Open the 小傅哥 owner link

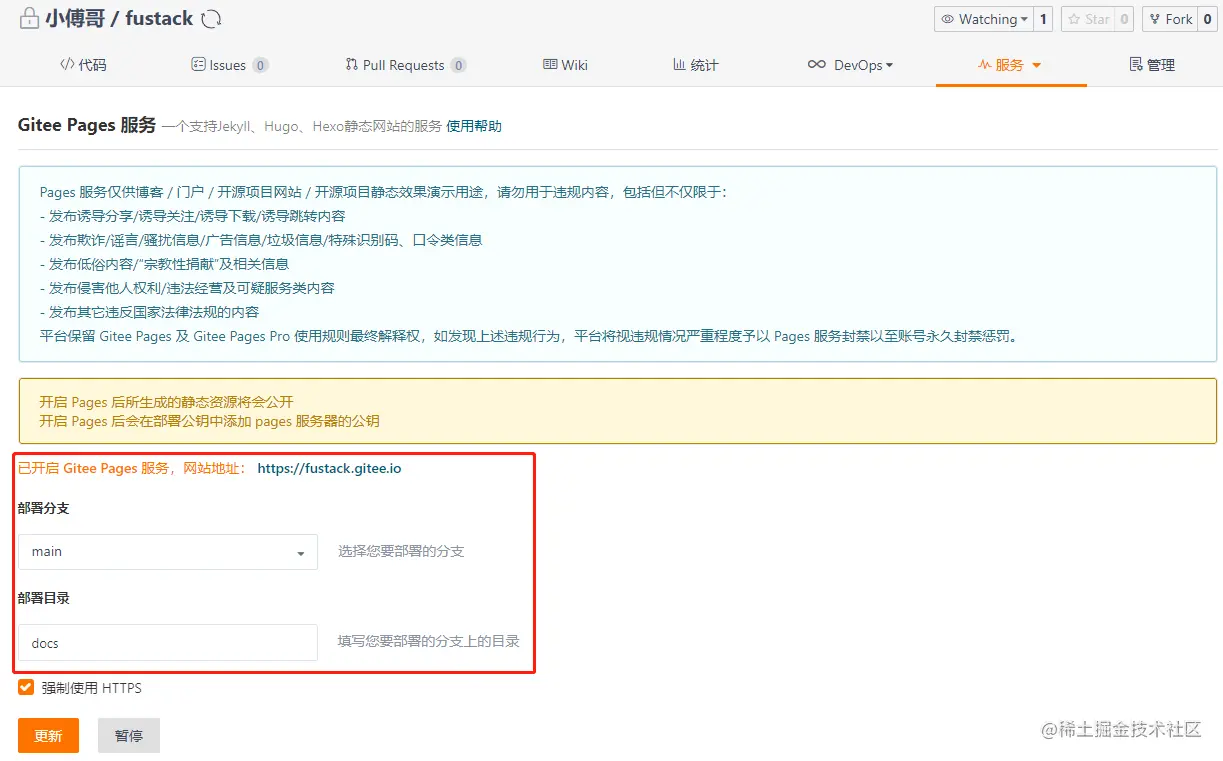(x=75, y=19)
